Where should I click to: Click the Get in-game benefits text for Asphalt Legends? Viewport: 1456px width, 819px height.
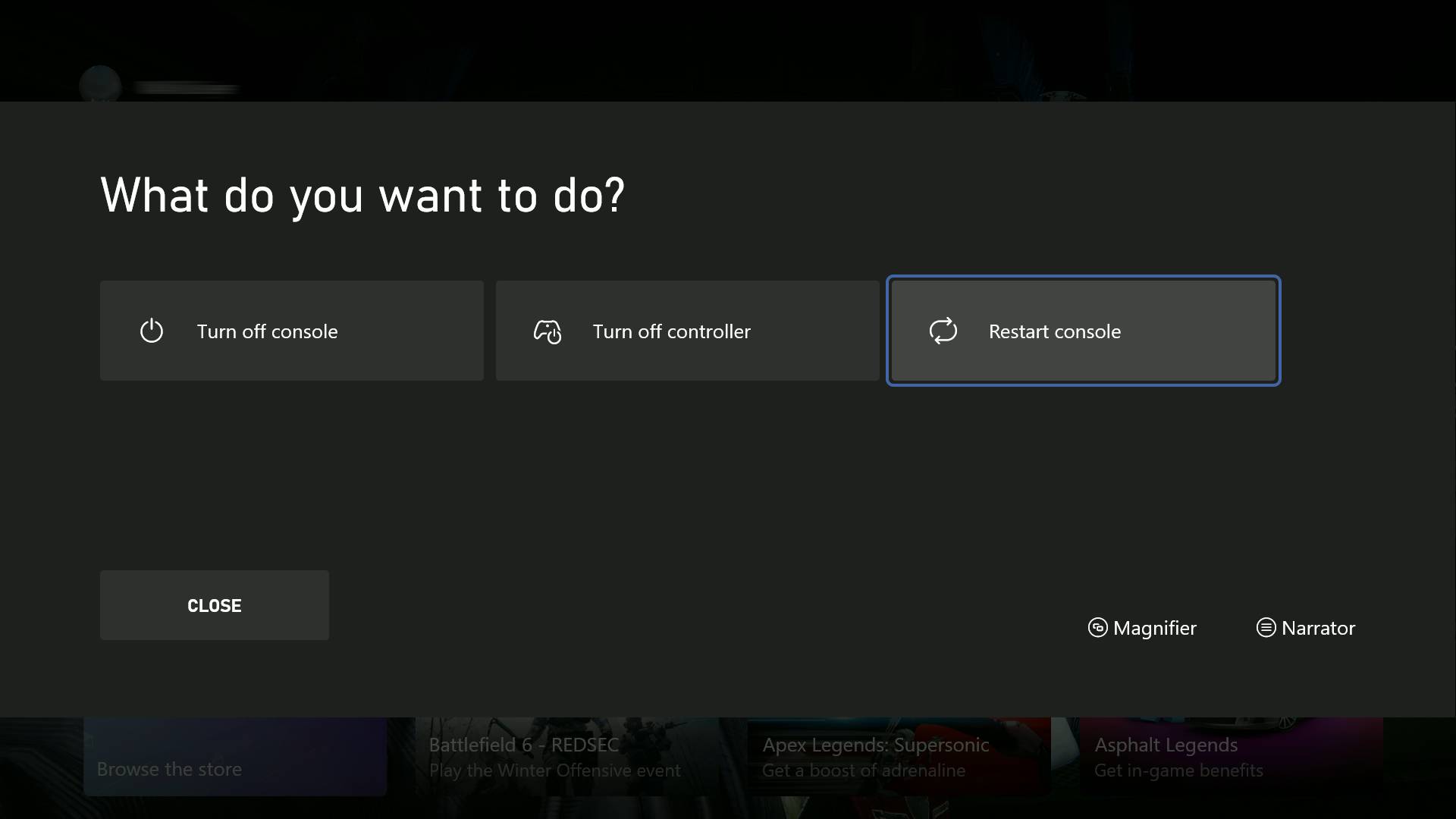point(1177,770)
